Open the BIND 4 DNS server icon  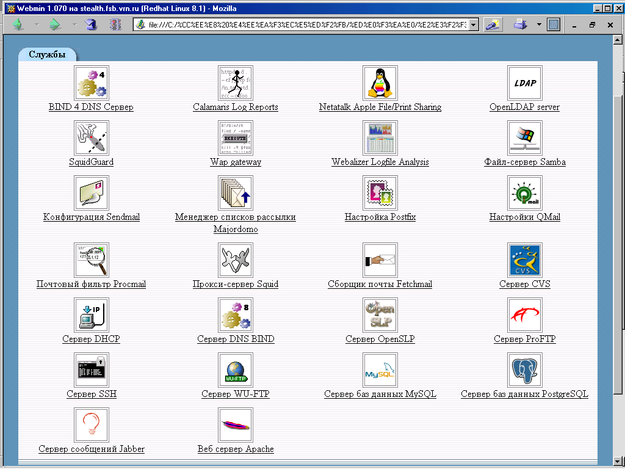point(91,83)
